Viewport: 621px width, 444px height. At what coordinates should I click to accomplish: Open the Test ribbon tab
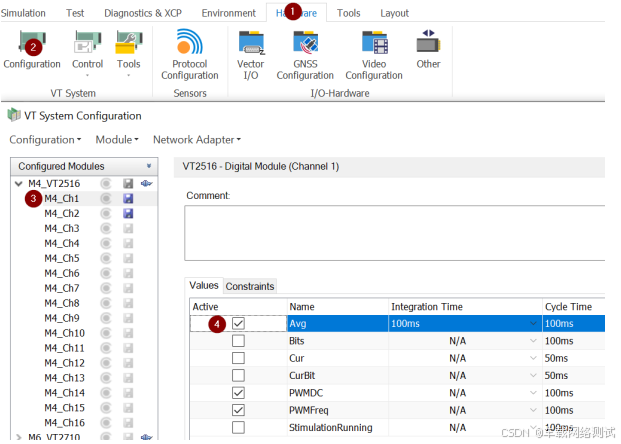(x=75, y=13)
